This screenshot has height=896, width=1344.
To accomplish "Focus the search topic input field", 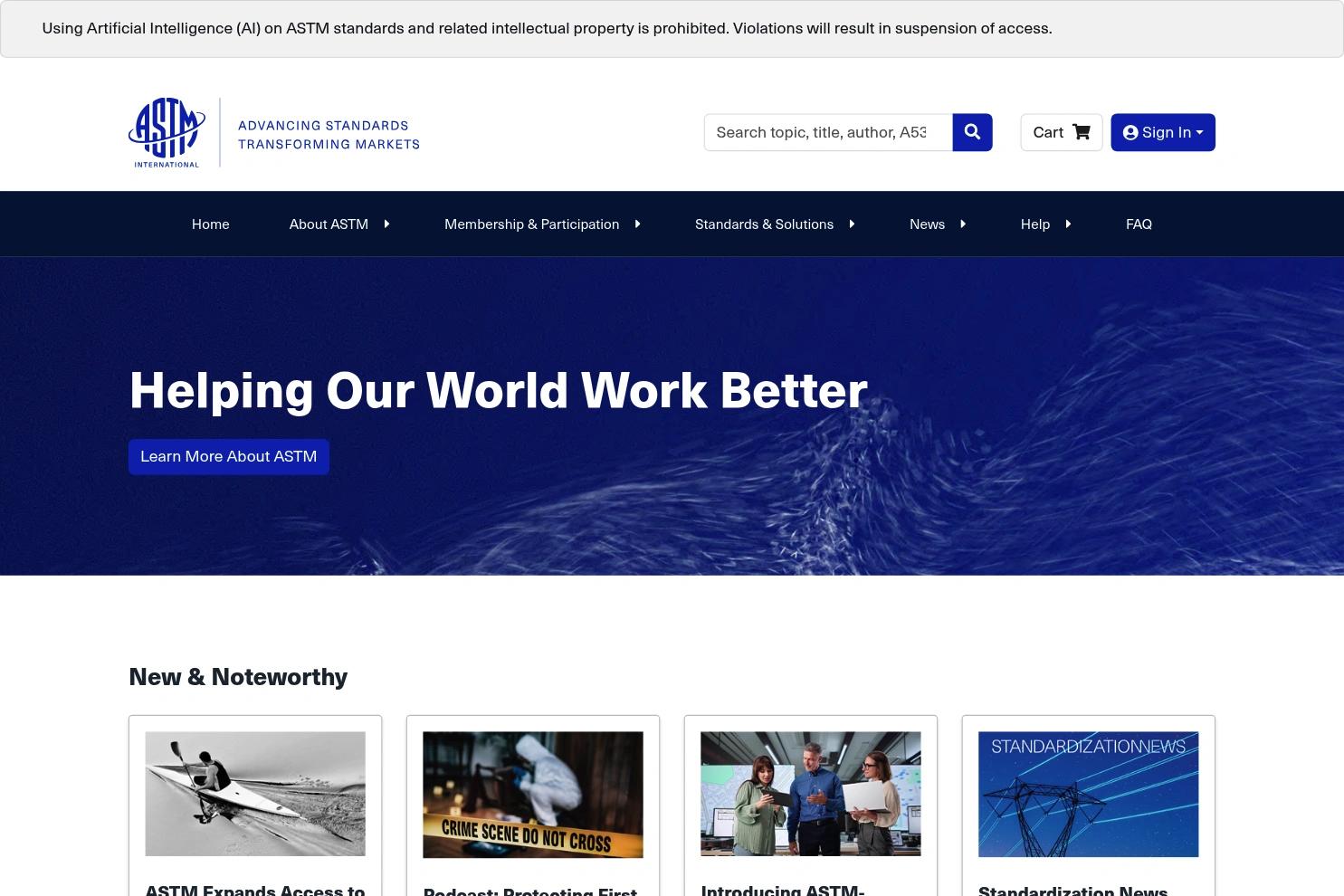I will (x=828, y=132).
